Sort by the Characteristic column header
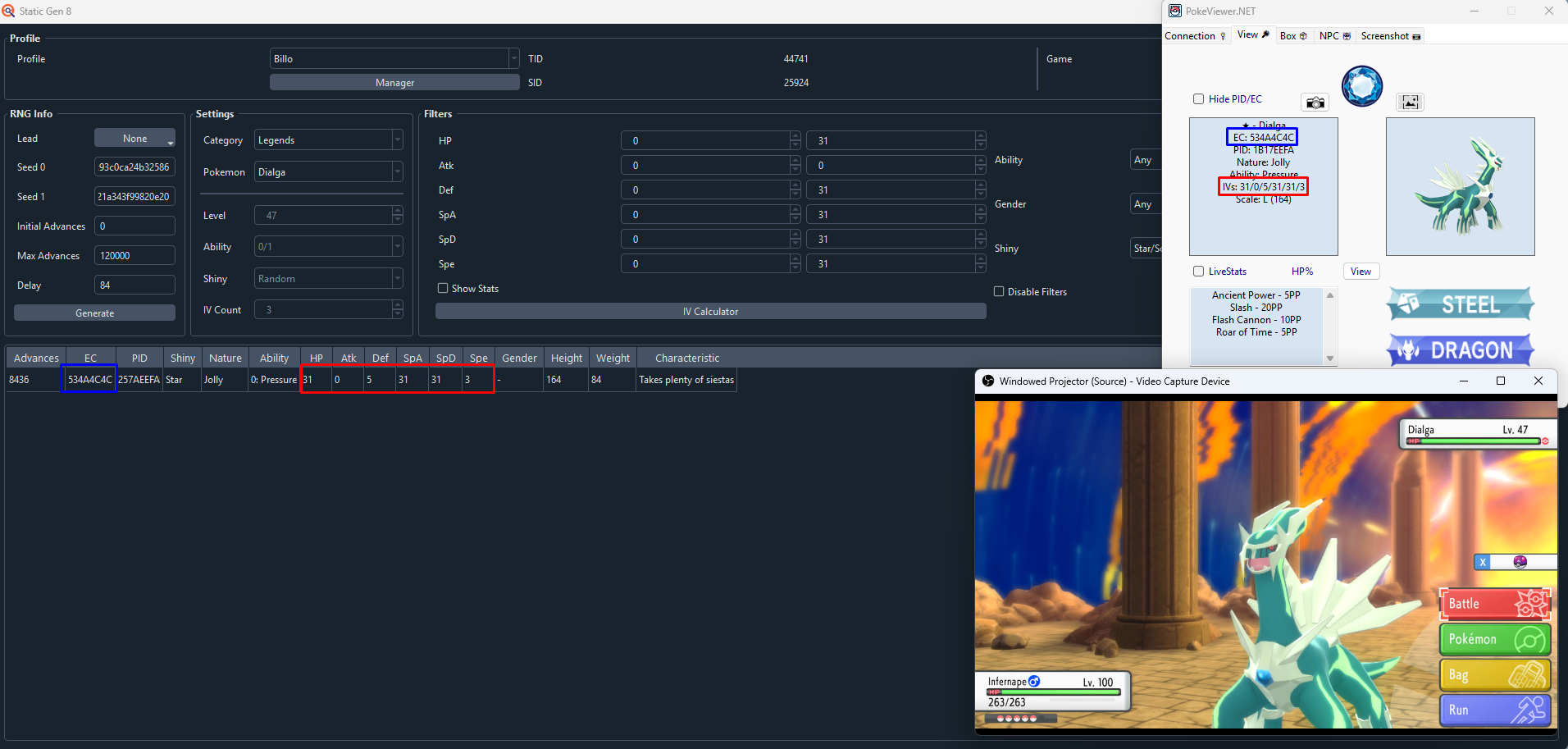Image resolution: width=1568 pixels, height=749 pixels. pos(687,358)
